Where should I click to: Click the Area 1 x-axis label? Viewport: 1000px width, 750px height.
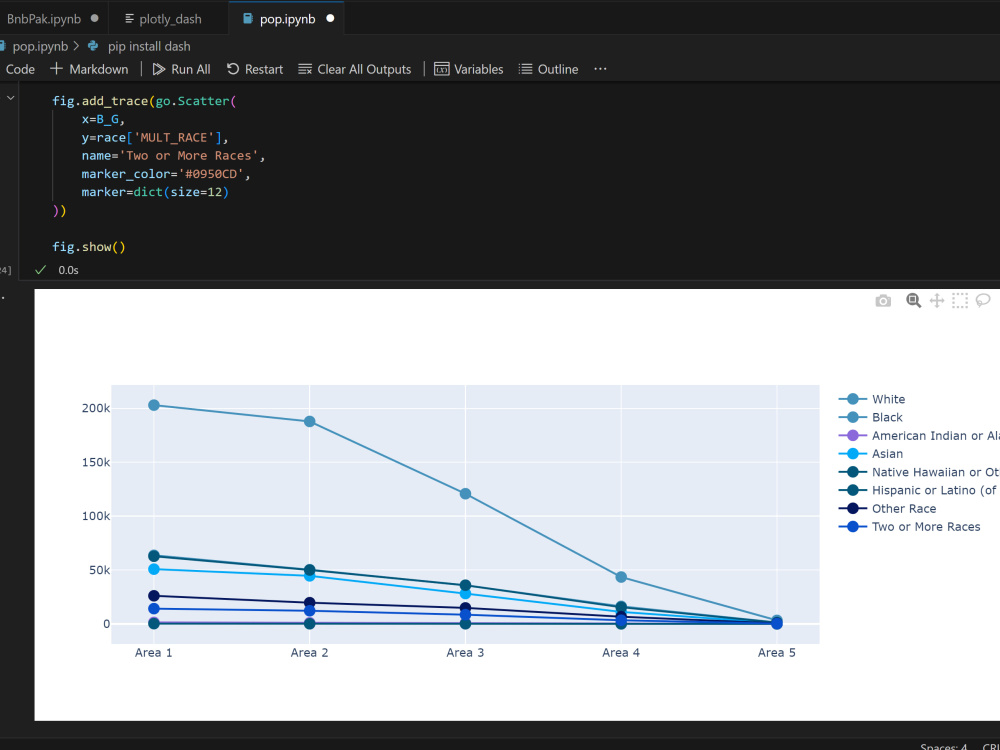coord(154,652)
